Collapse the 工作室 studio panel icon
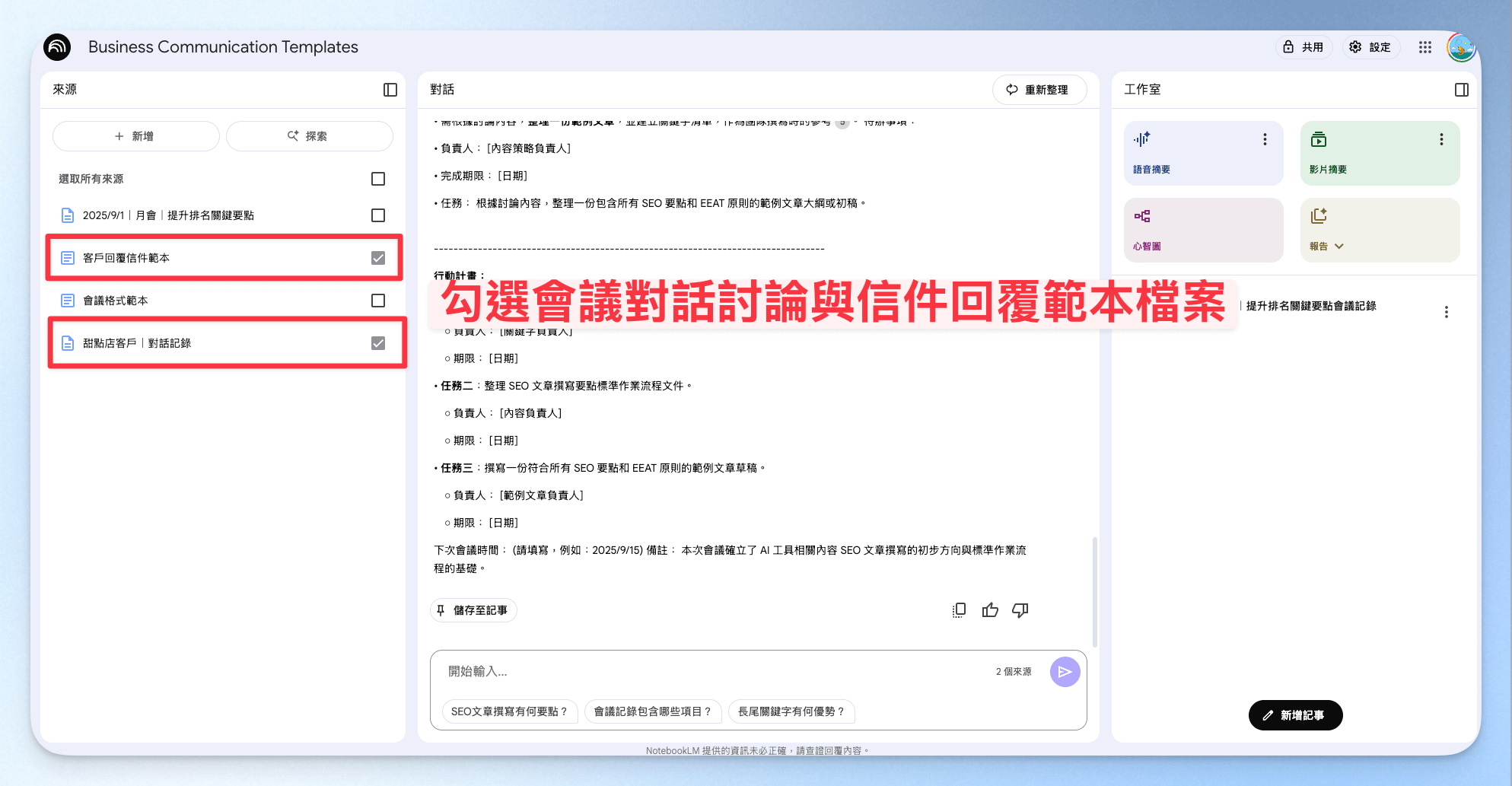 pyautogui.click(x=1461, y=90)
